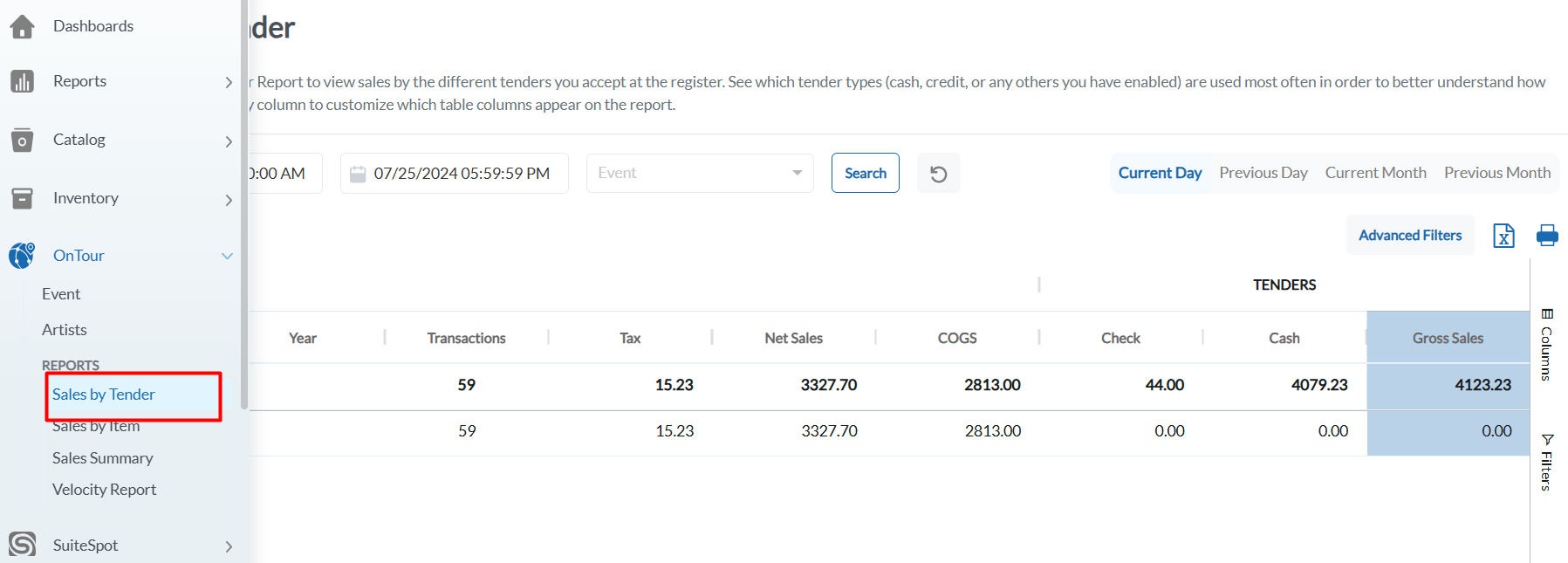Screen dimensions: 1568x563
Task: Open the Sales by Item report
Action: [96, 427]
